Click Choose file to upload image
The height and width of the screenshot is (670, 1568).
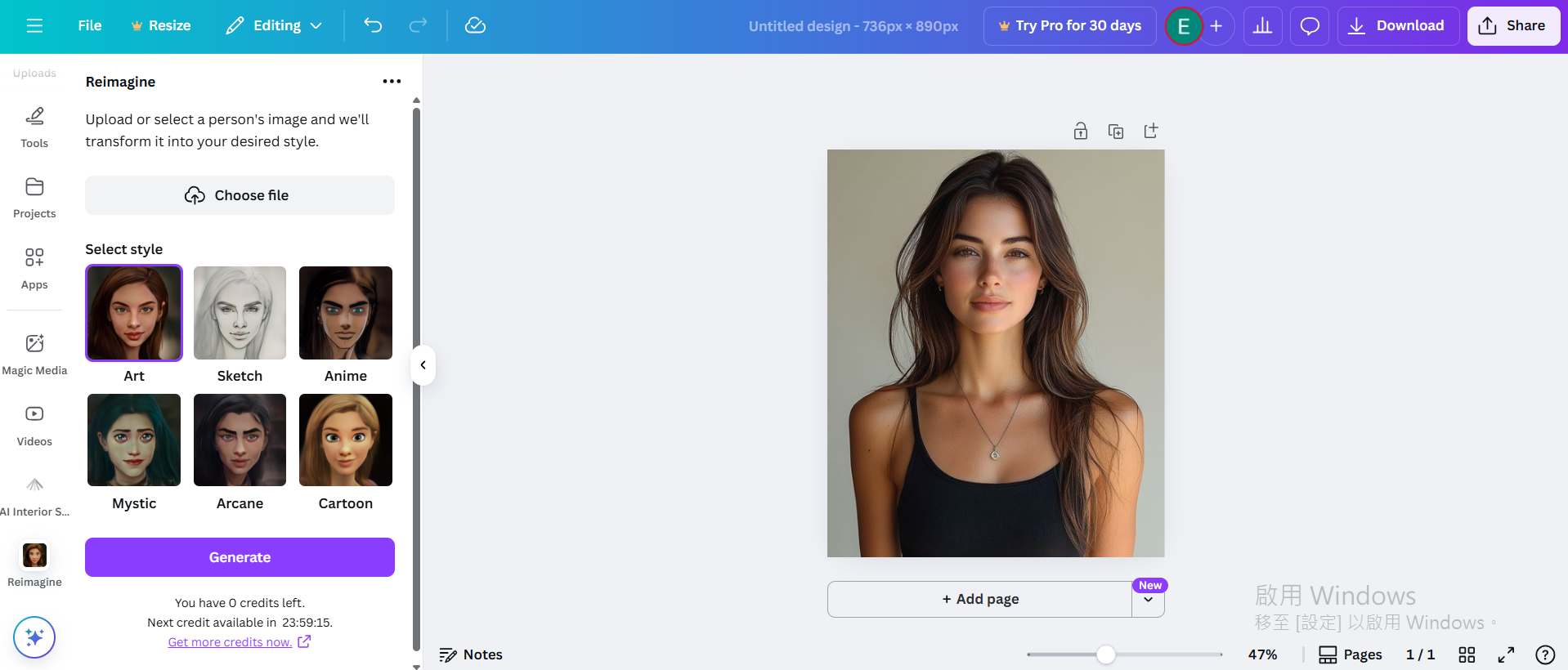(240, 195)
